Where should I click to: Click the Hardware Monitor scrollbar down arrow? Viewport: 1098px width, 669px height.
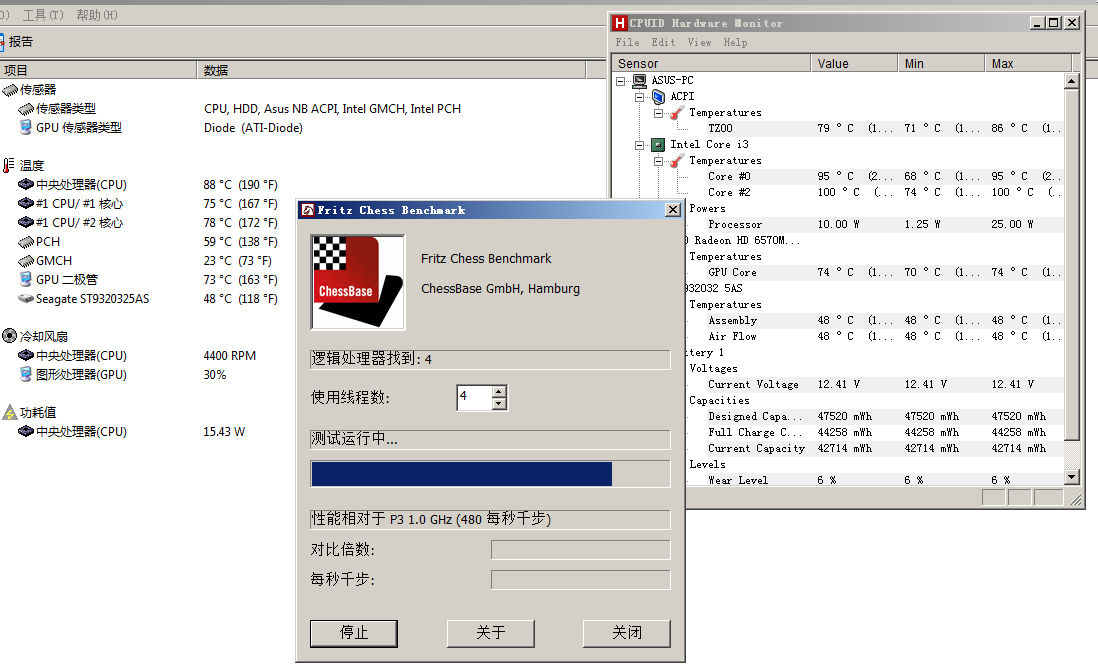click(x=1071, y=477)
